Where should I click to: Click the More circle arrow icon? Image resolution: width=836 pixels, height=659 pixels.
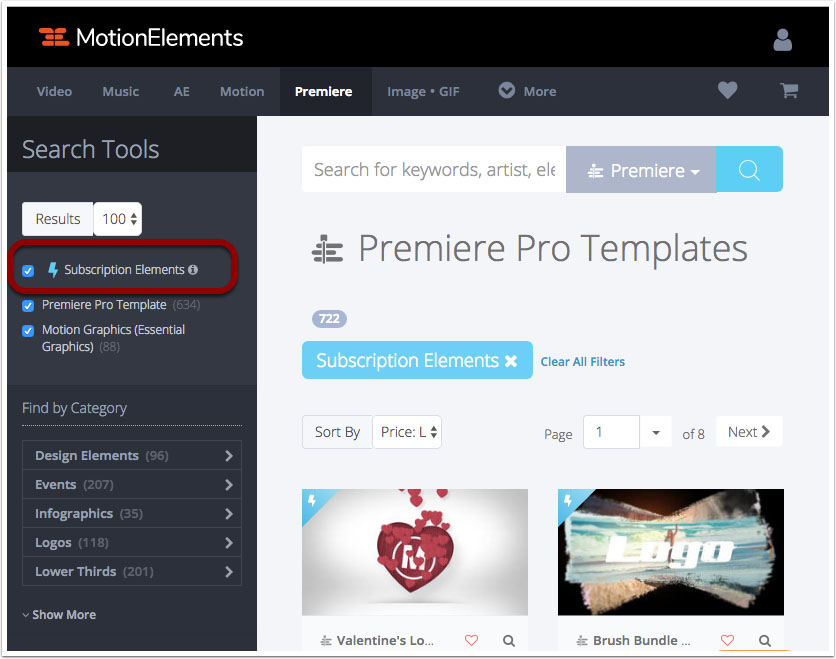coord(507,90)
